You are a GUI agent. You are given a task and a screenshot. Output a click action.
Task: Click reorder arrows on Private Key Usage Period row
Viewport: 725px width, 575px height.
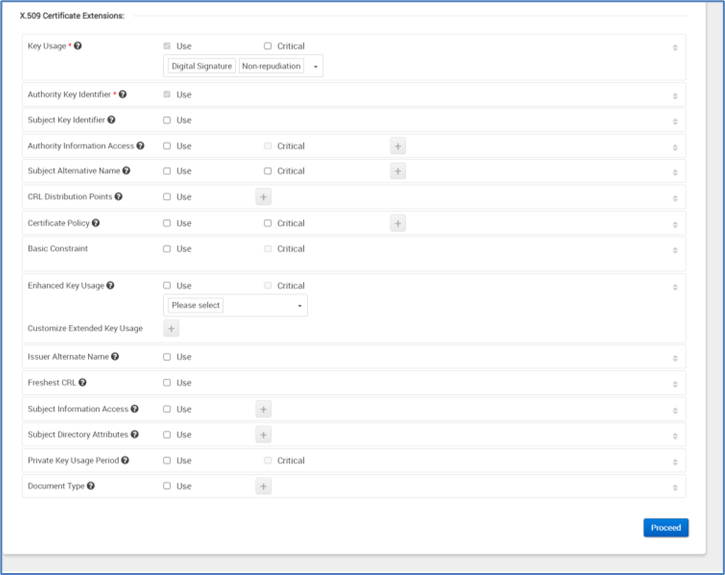pyautogui.click(x=675, y=462)
